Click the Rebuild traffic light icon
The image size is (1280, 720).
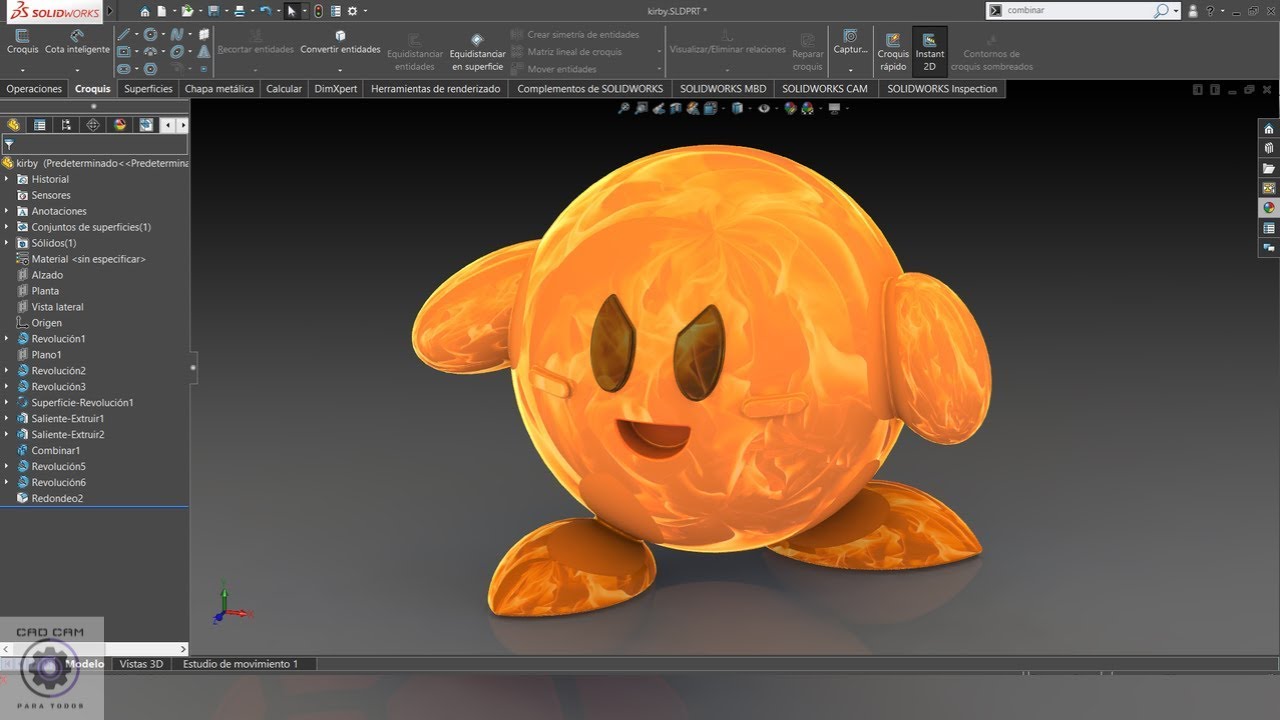click(318, 11)
